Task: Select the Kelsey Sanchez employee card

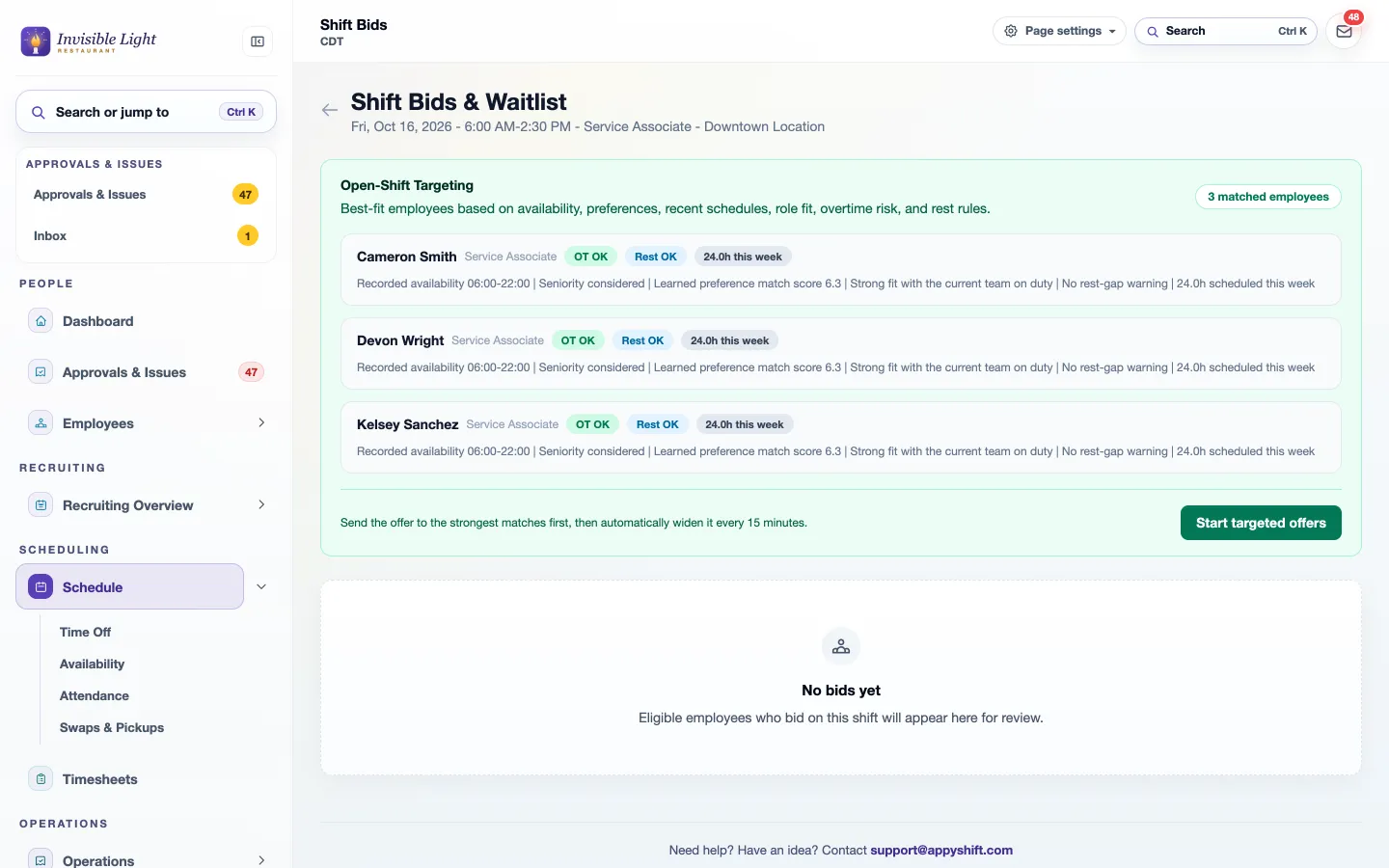Action: [841, 437]
